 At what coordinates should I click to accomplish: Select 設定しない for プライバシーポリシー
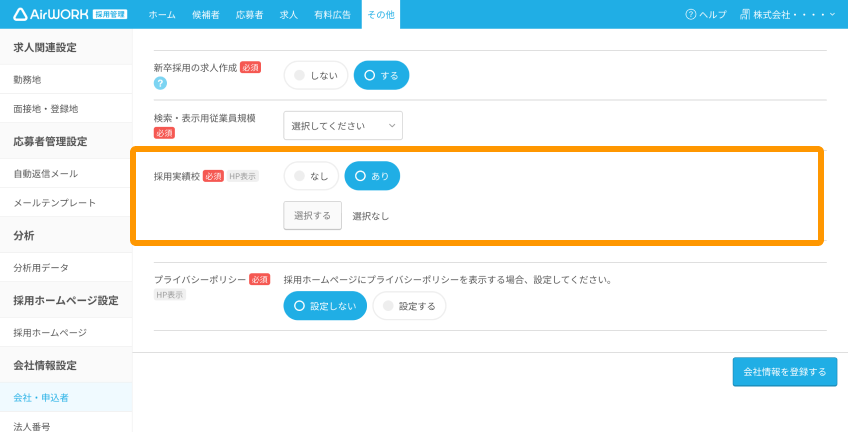(325, 305)
